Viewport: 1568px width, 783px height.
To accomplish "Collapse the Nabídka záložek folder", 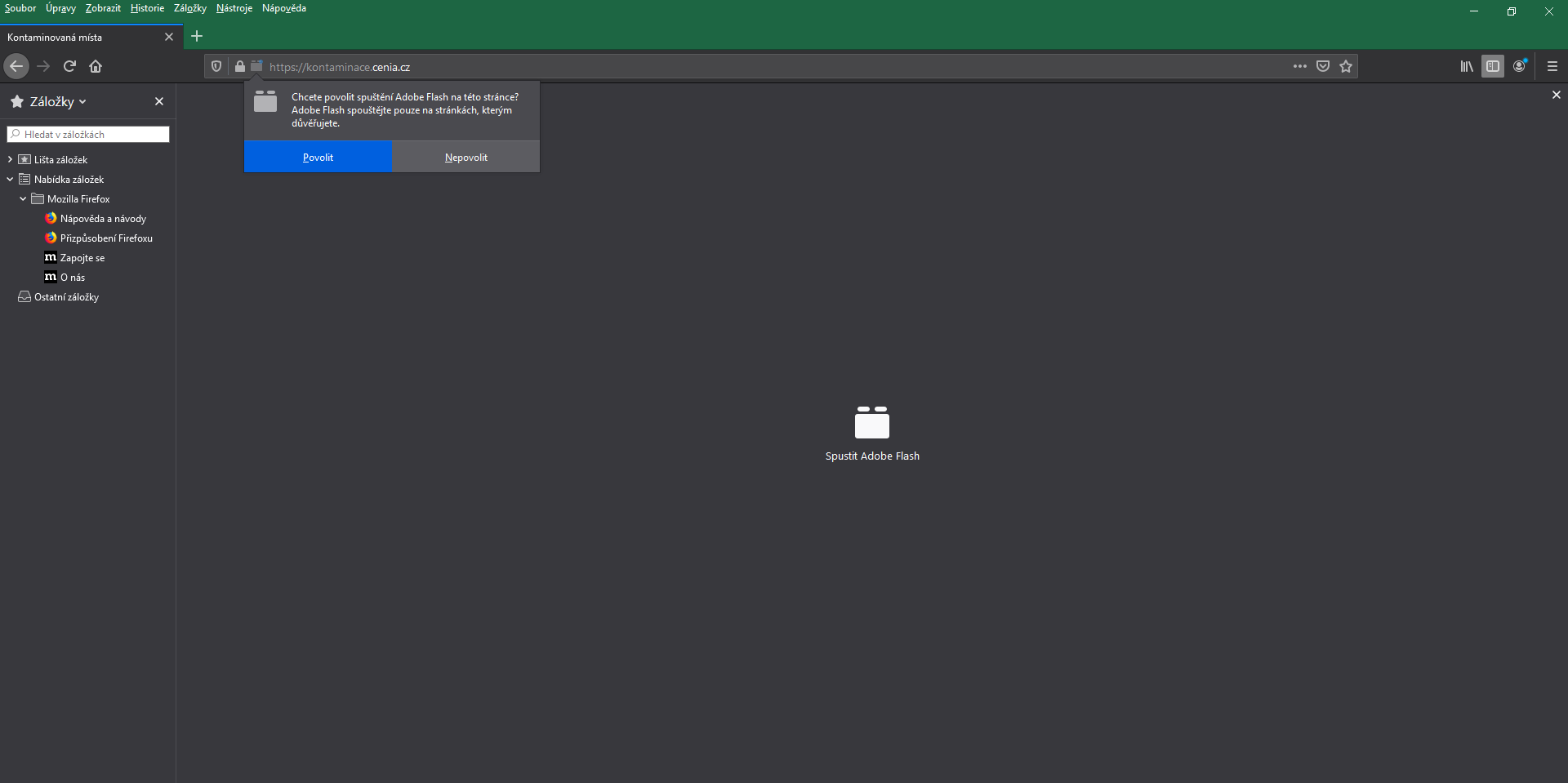I will [10, 180].
